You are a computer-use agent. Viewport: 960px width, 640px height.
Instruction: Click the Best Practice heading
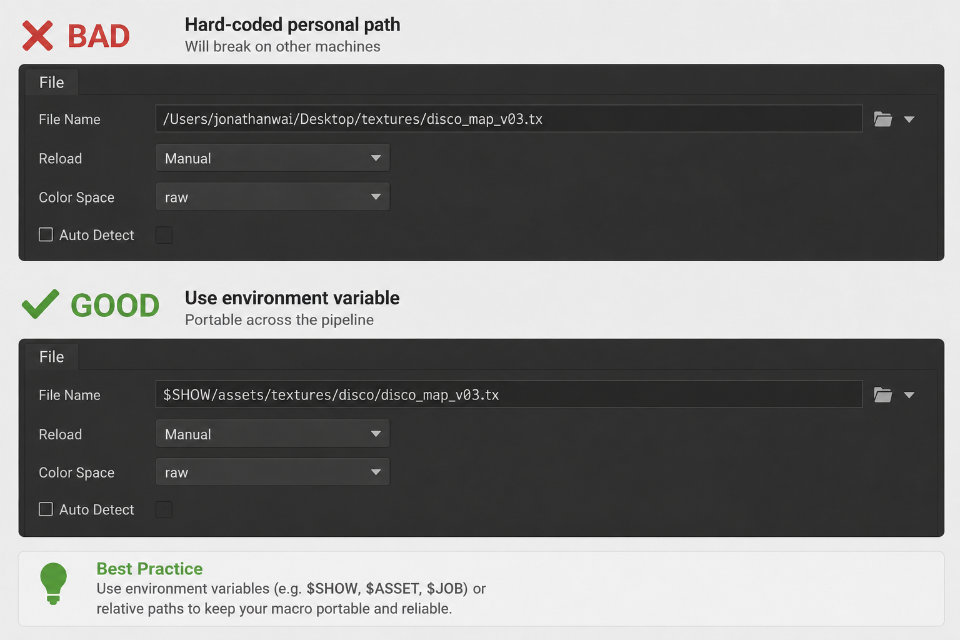[149, 568]
